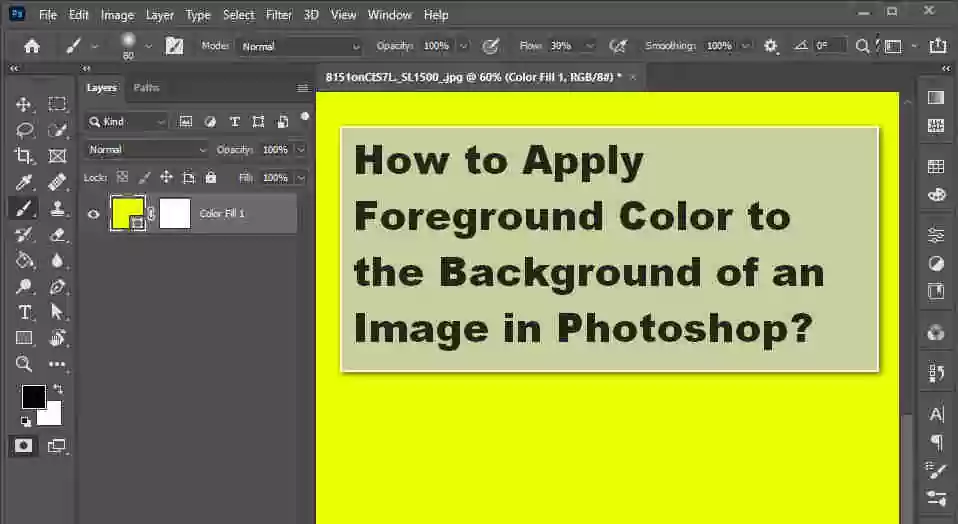This screenshot has width=958, height=524.
Task: Toggle lock transparent pixels
Action: tap(123, 178)
